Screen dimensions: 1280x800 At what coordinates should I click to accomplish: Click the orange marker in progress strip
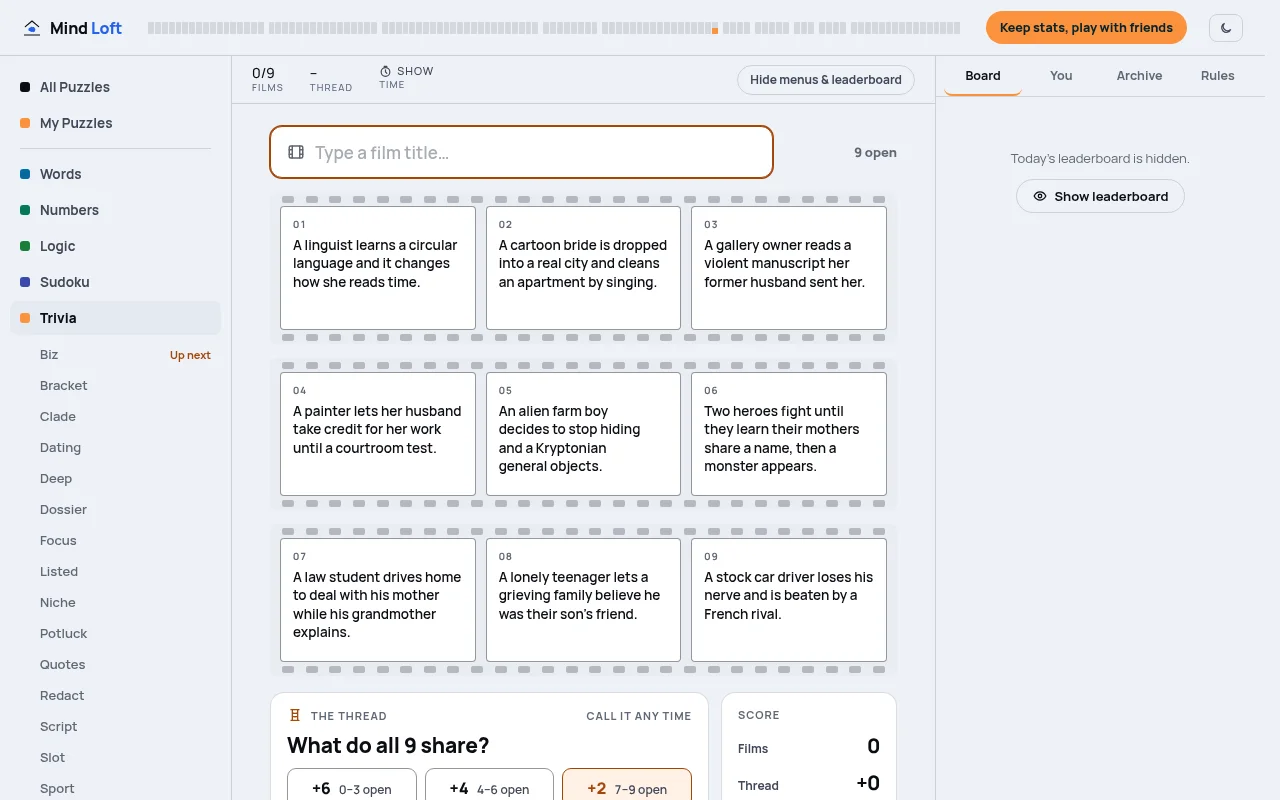tap(715, 31)
